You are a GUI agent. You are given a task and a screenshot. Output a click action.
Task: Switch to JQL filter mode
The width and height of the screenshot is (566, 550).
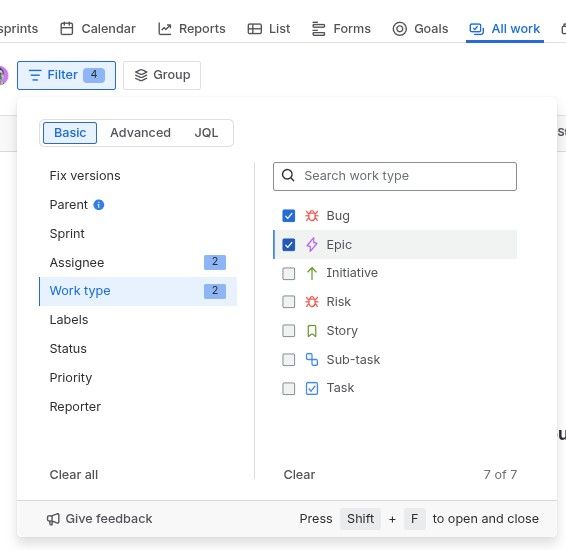pyautogui.click(x=206, y=133)
